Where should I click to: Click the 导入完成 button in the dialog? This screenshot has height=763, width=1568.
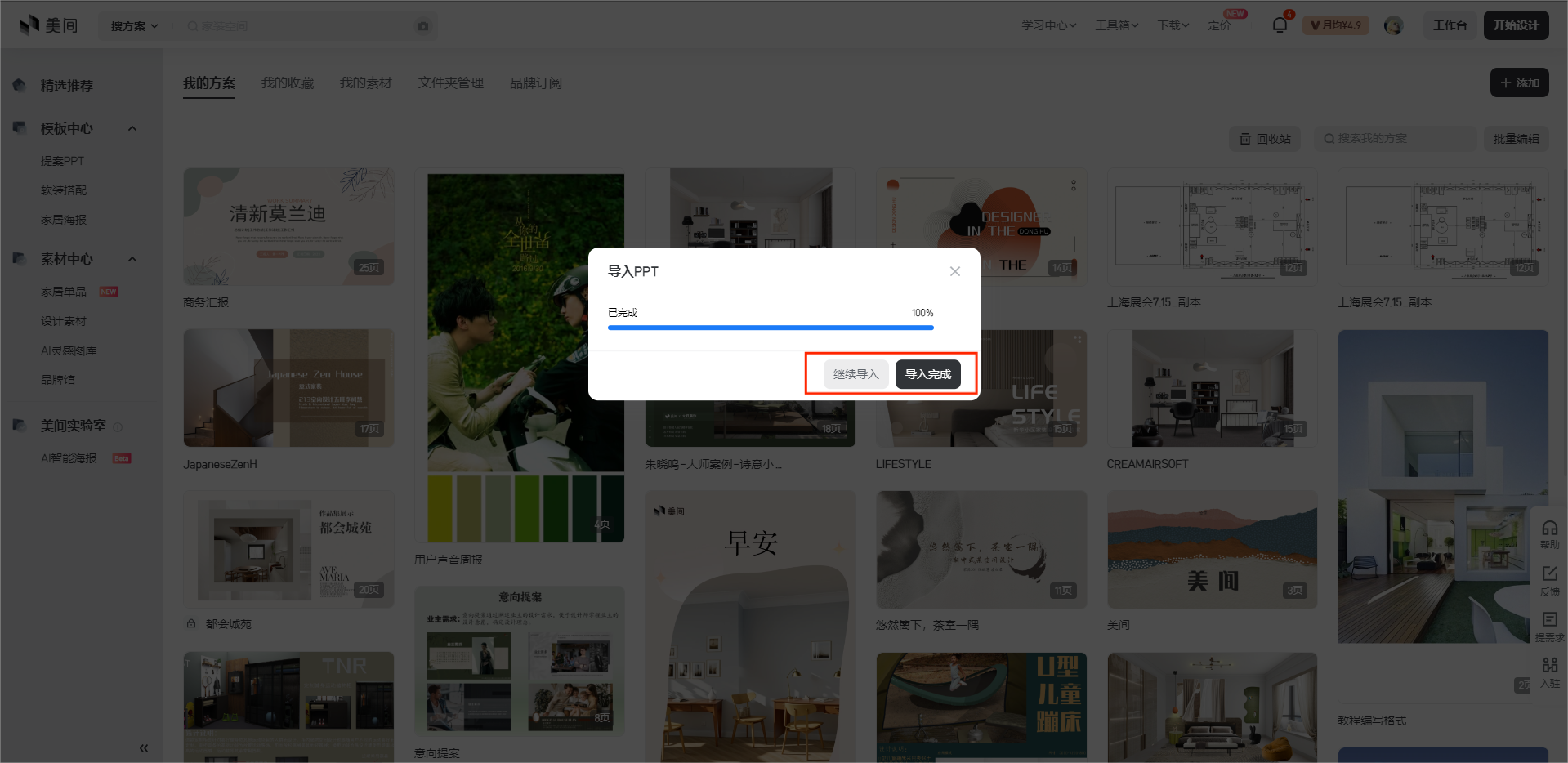927,373
